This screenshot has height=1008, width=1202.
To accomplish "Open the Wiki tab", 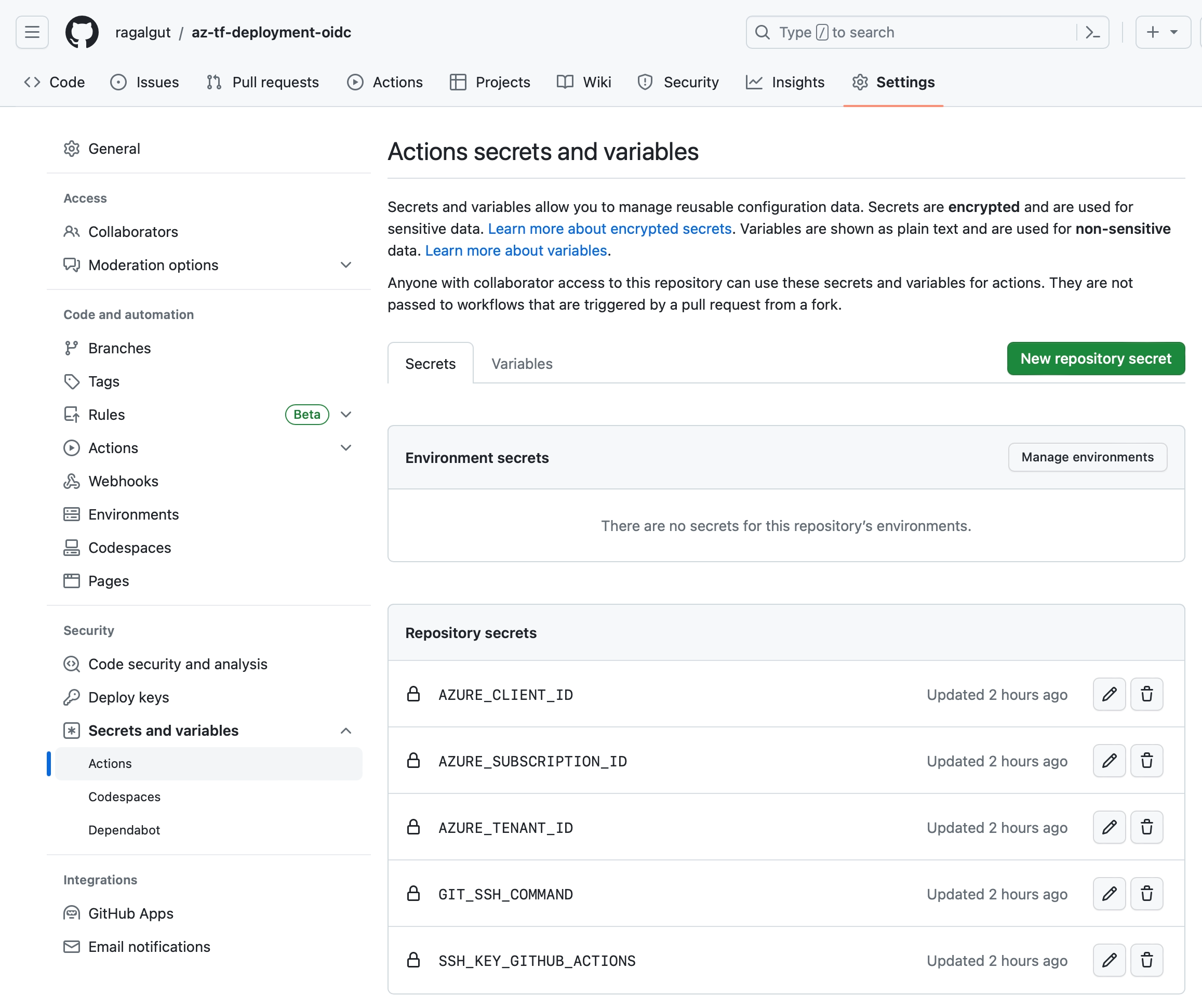I will (x=584, y=82).
